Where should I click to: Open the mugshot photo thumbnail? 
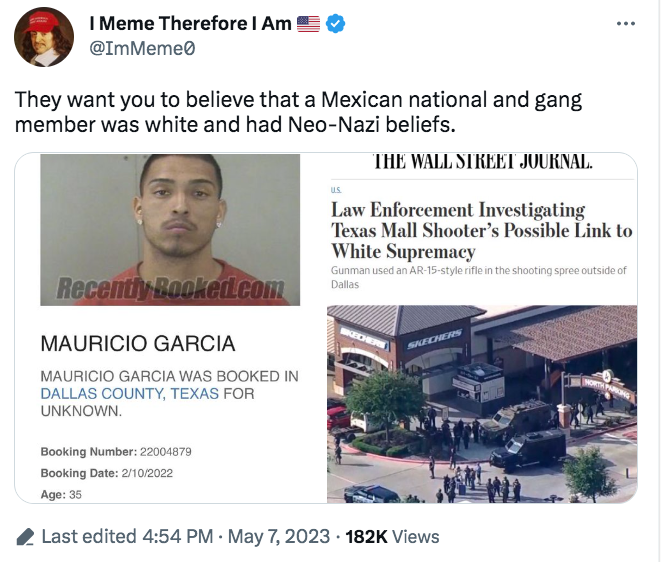[x=170, y=230]
